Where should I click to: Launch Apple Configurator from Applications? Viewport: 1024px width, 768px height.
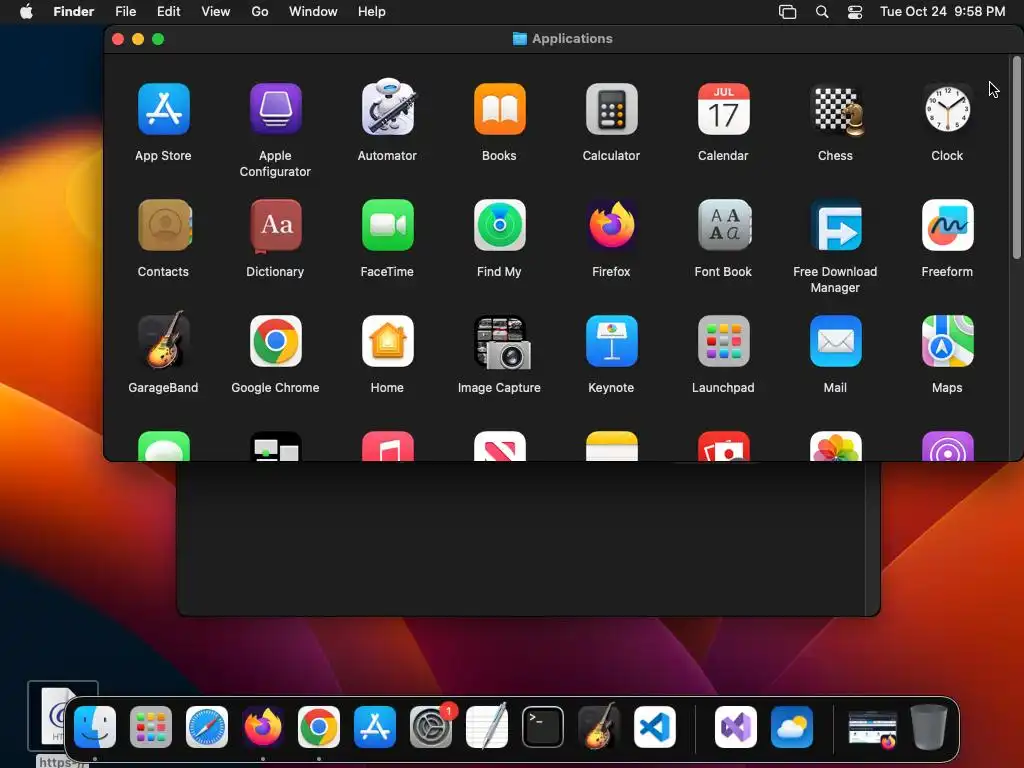coord(275,109)
